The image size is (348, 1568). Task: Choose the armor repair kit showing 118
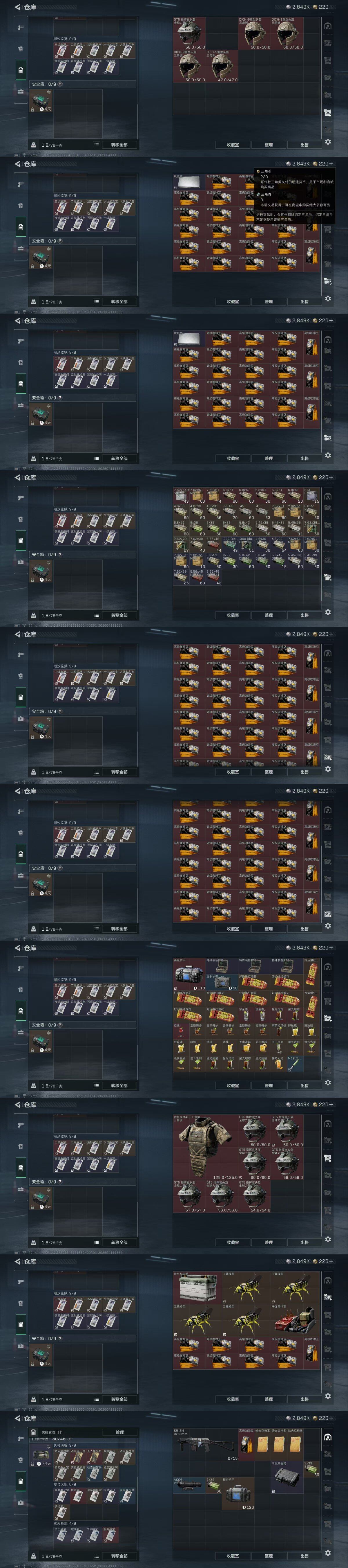click(189, 974)
